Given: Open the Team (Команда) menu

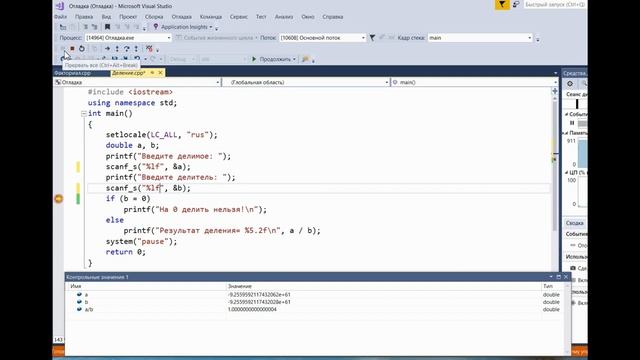Looking at the screenshot, I should (x=211, y=17).
